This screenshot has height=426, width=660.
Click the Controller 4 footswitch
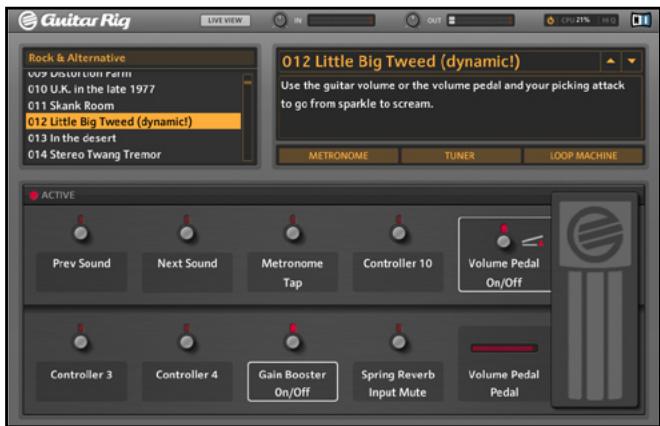[x=187, y=342]
